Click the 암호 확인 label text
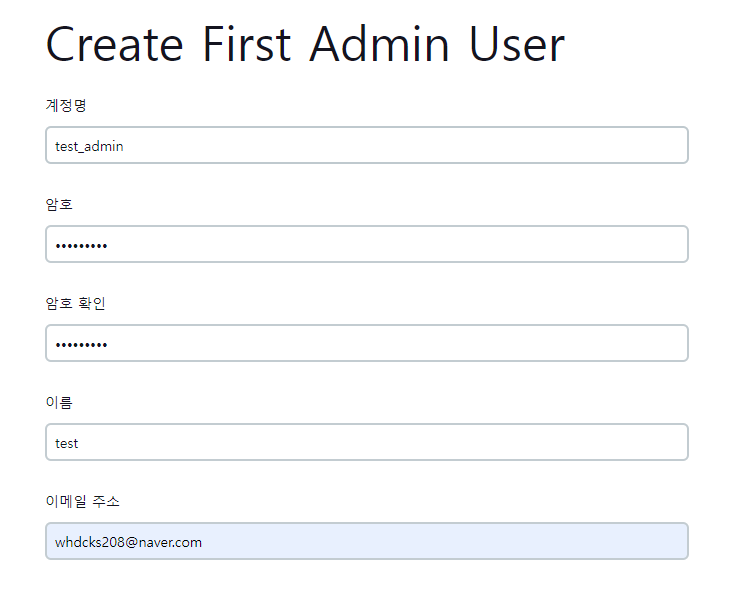Screen dimensions: 754x590 (75, 303)
